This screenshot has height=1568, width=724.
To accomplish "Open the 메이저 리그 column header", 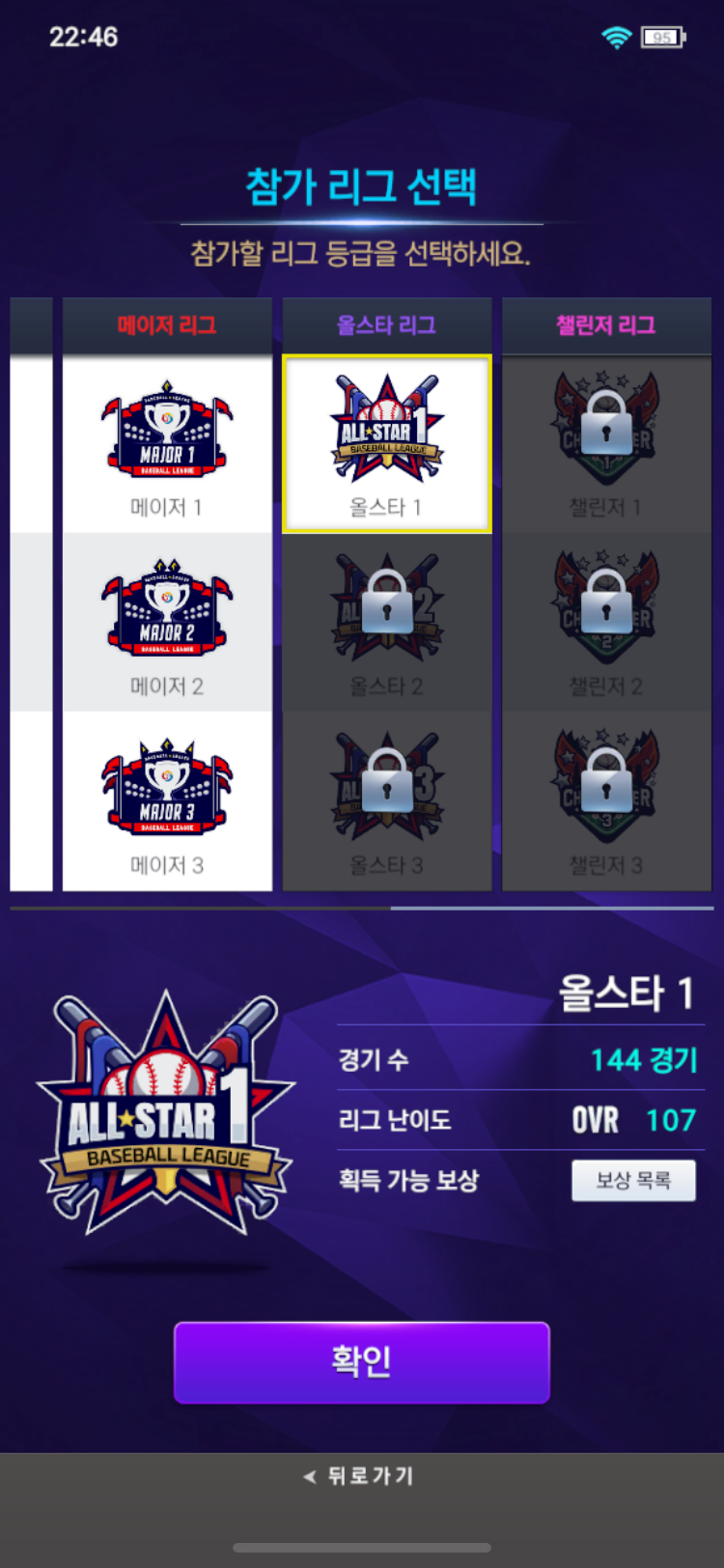I will pos(167,325).
